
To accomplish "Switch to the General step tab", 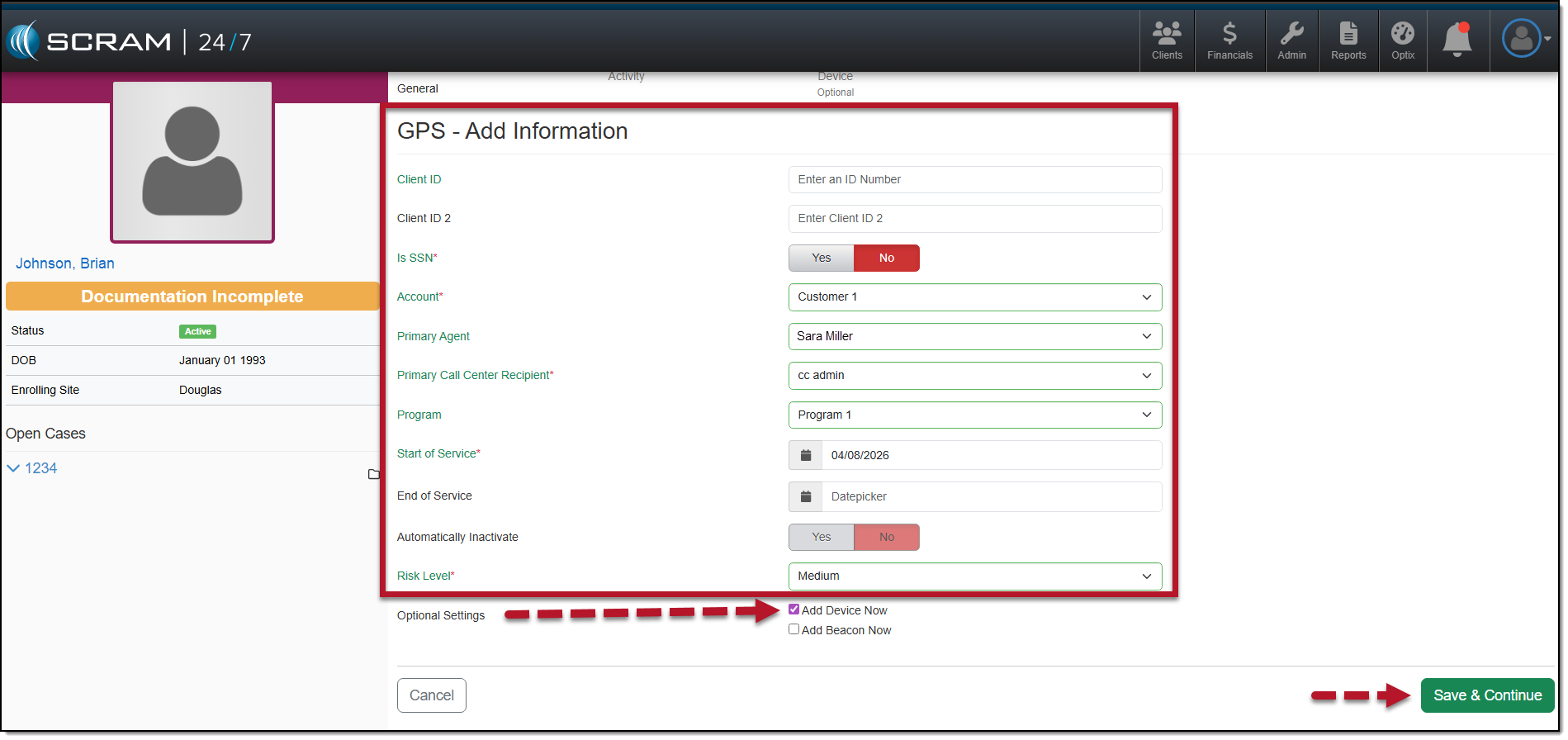I will (418, 88).
